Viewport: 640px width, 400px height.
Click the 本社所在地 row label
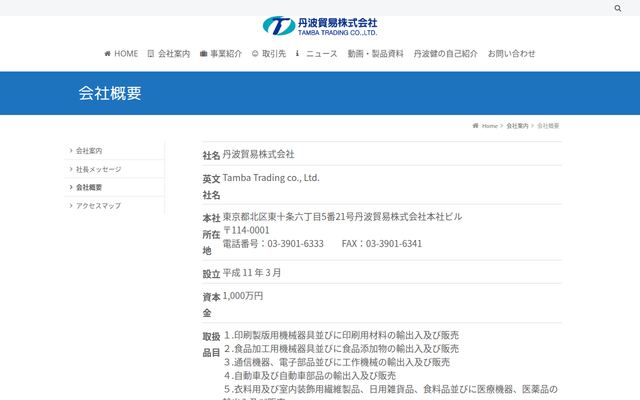211,234
